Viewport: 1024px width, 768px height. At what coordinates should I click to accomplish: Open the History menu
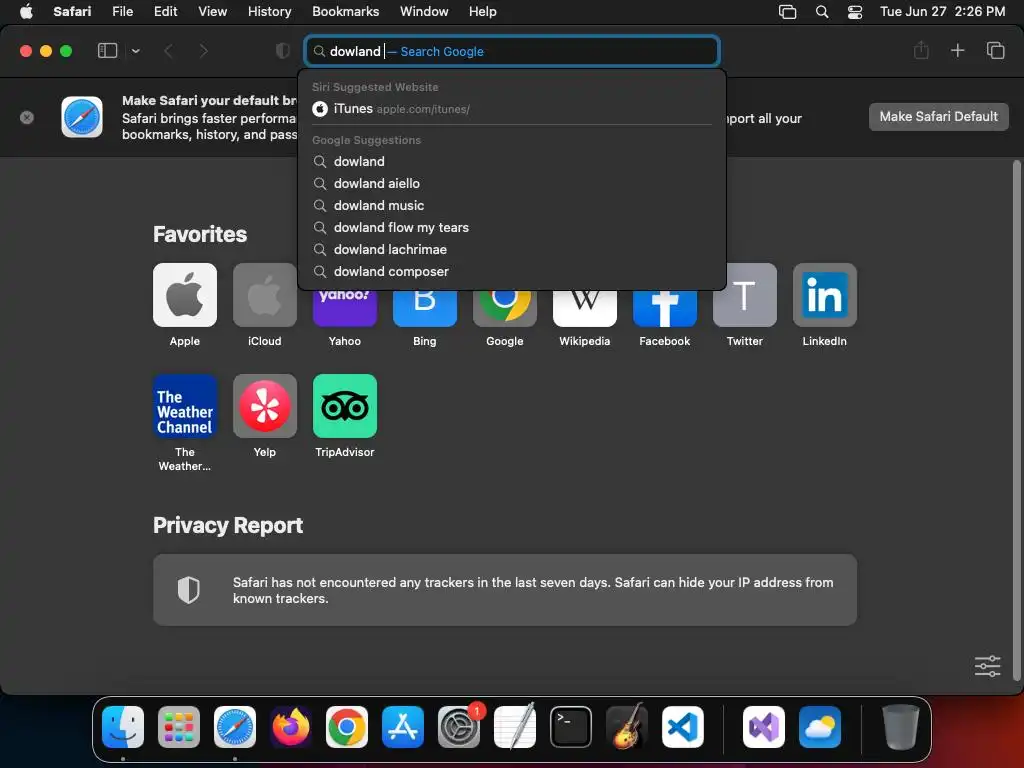[269, 11]
